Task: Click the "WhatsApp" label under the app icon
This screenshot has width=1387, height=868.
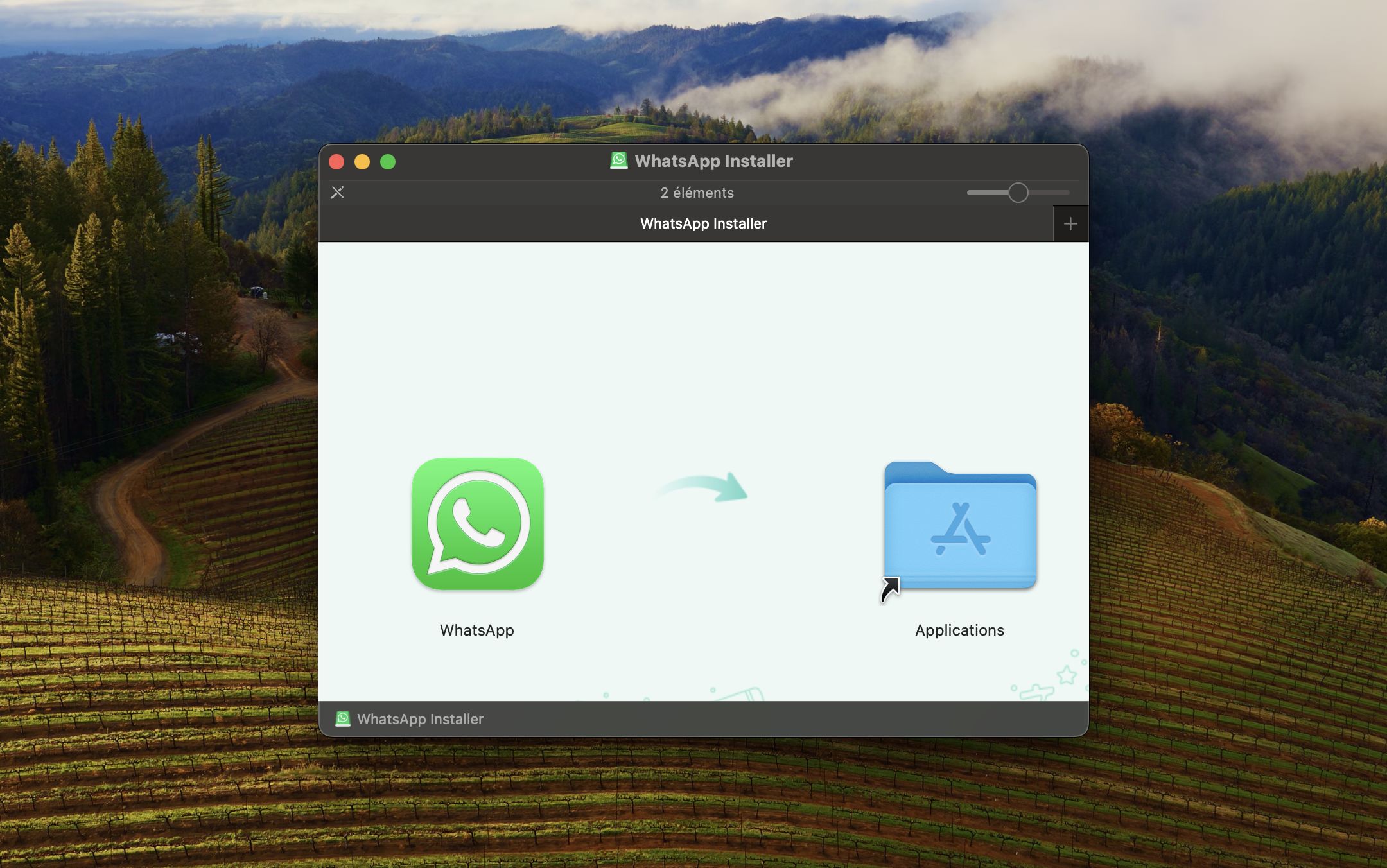Action: pos(476,630)
